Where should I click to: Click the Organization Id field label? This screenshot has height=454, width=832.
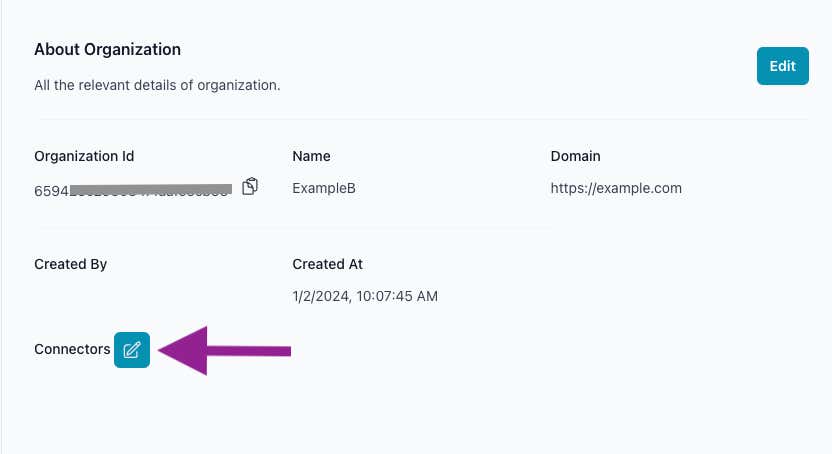[84, 156]
